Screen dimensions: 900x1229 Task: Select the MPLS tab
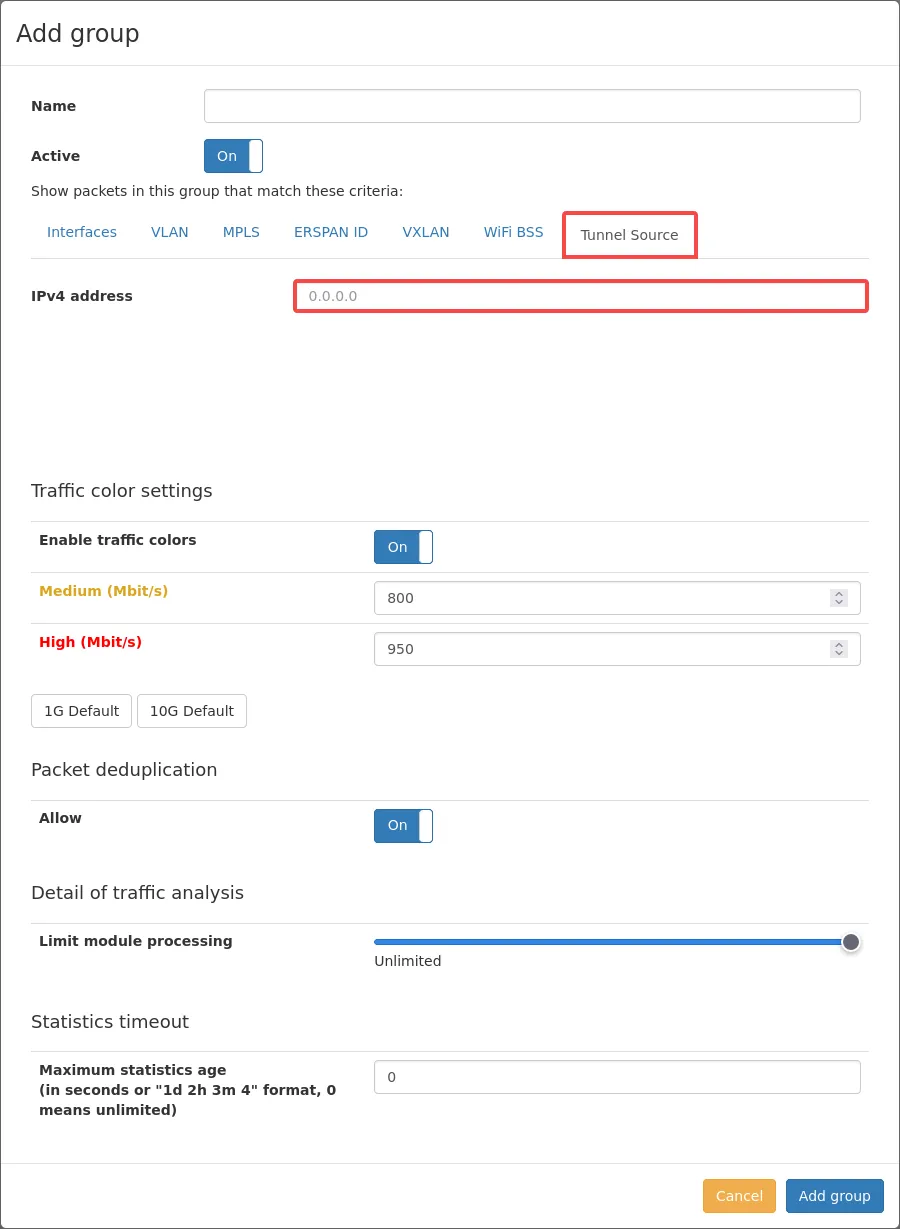(241, 232)
